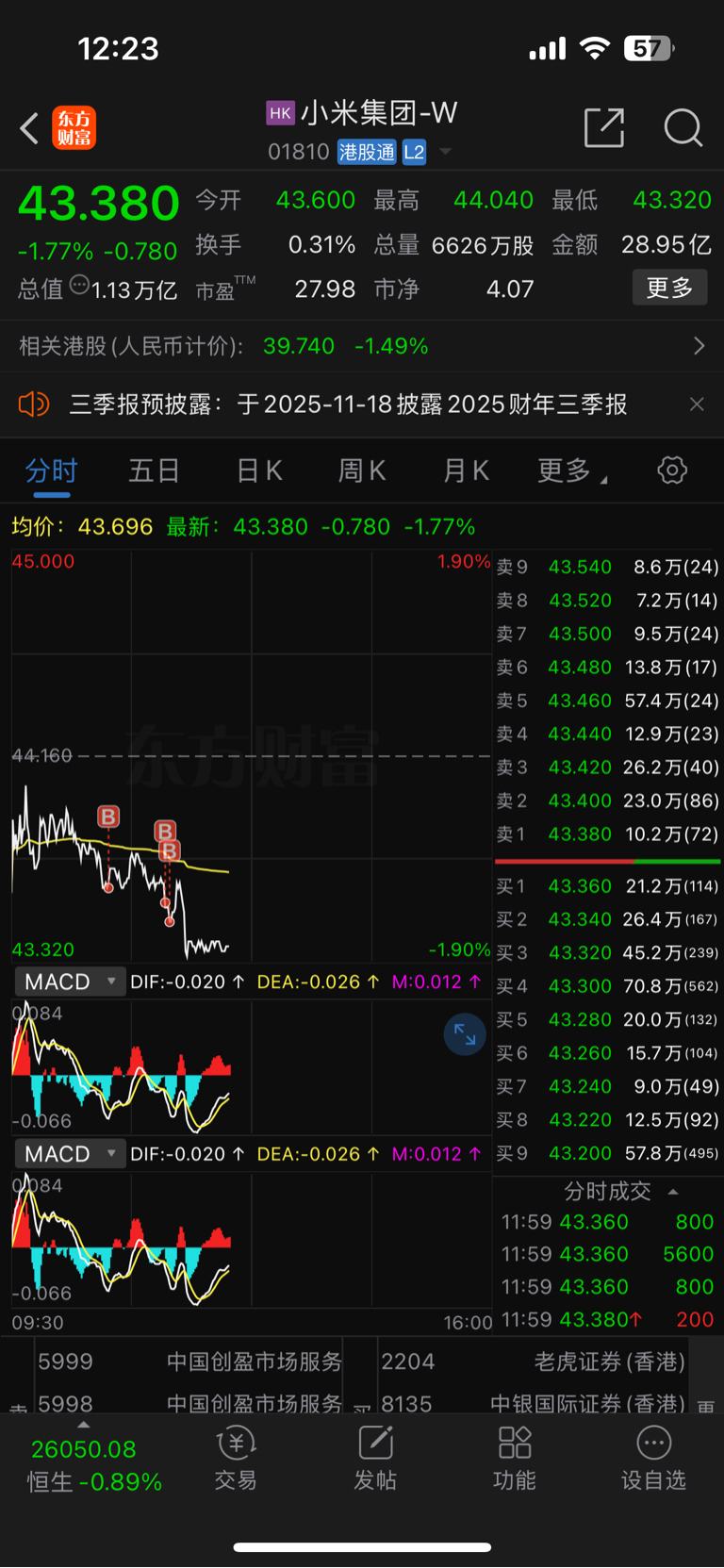Tap the cellular signal bars icon
Viewport: 724px width, 1568px height.
tap(548, 49)
